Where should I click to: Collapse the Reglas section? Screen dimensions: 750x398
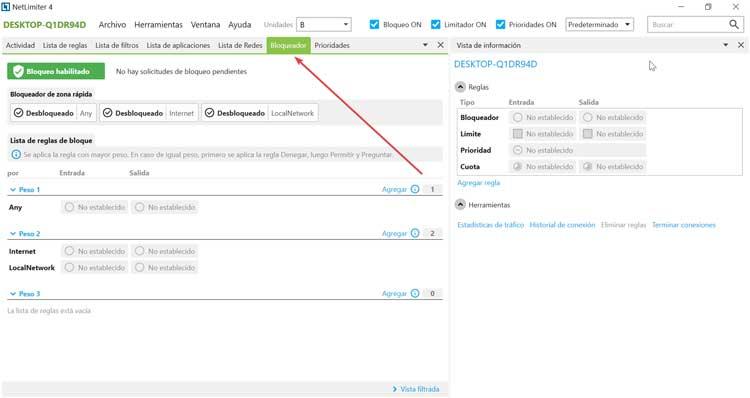(460, 87)
